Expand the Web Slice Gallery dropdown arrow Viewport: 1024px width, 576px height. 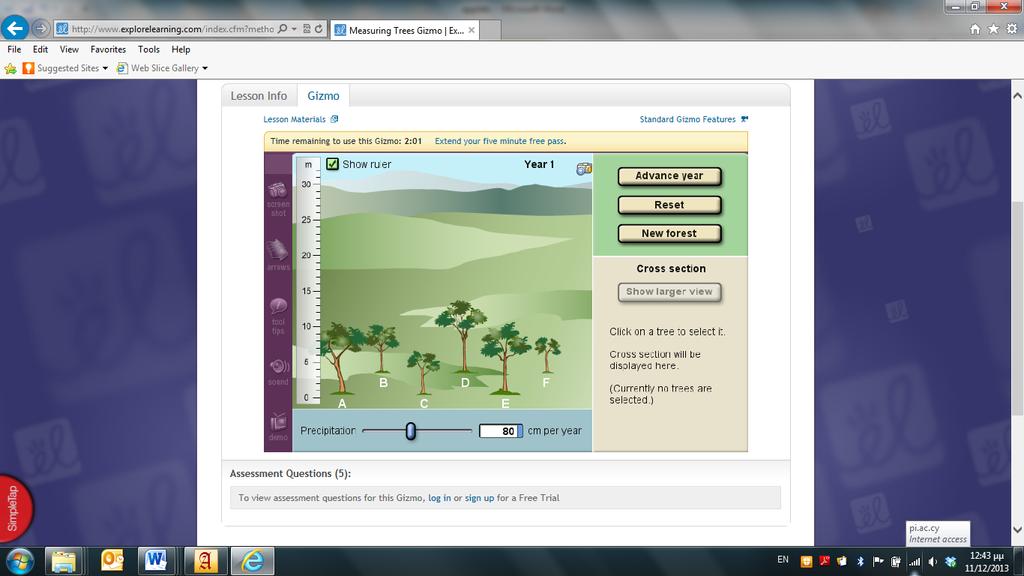coord(205,68)
